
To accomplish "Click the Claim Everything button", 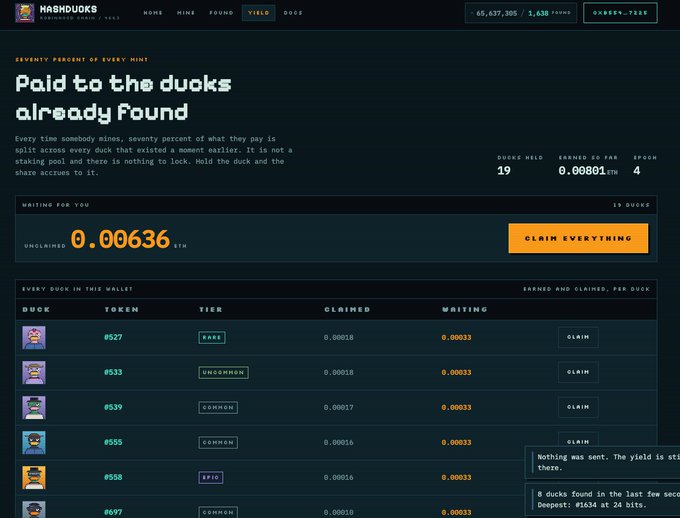I will pos(578,238).
